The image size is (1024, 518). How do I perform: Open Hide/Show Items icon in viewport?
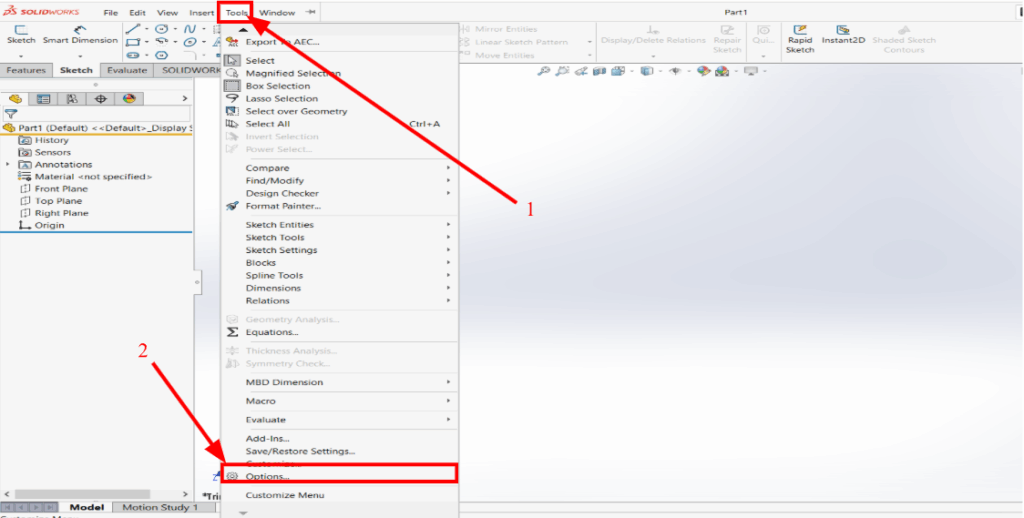tap(675, 71)
